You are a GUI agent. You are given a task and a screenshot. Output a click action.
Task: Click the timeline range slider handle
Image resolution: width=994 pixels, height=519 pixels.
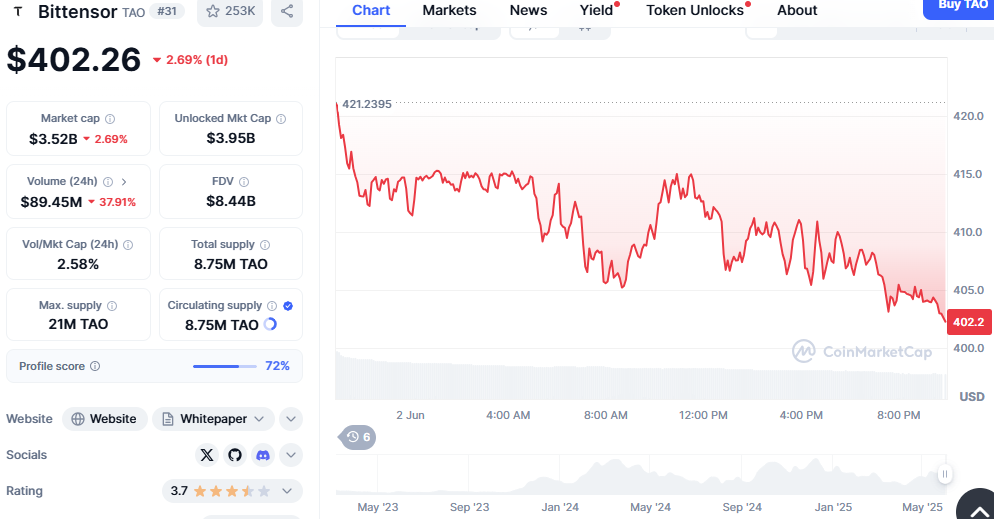pyautogui.click(x=944, y=474)
